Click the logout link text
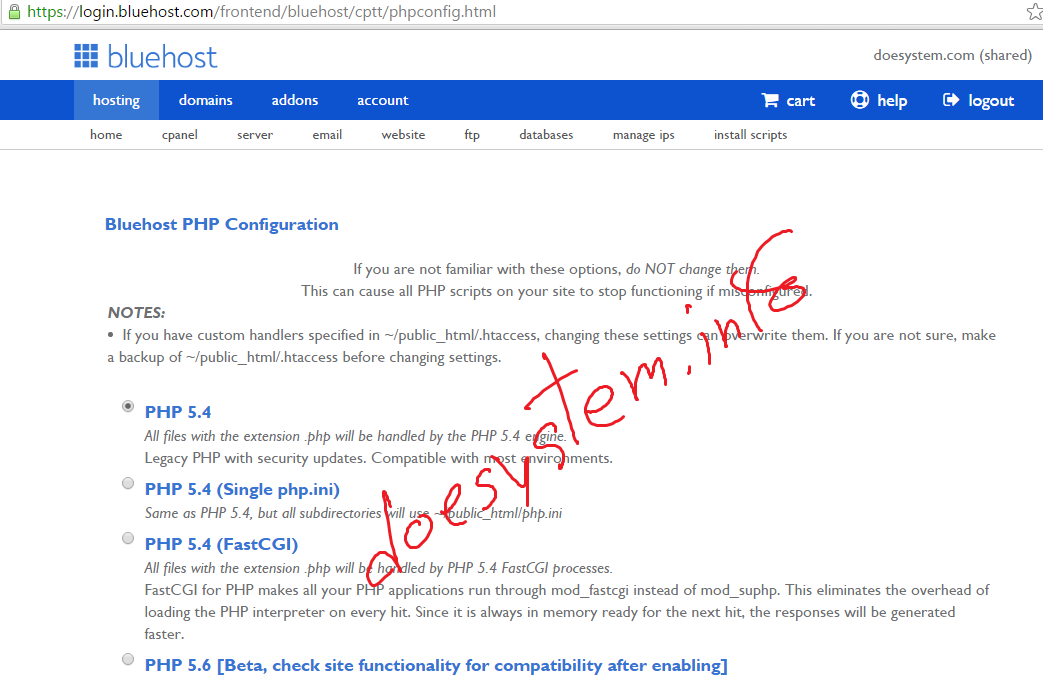This screenshot has width=1043, height=678. click(x=991, y=100)
